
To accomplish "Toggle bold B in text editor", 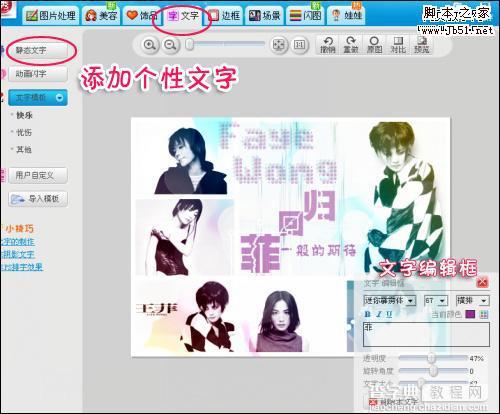I will click(368, 314).
